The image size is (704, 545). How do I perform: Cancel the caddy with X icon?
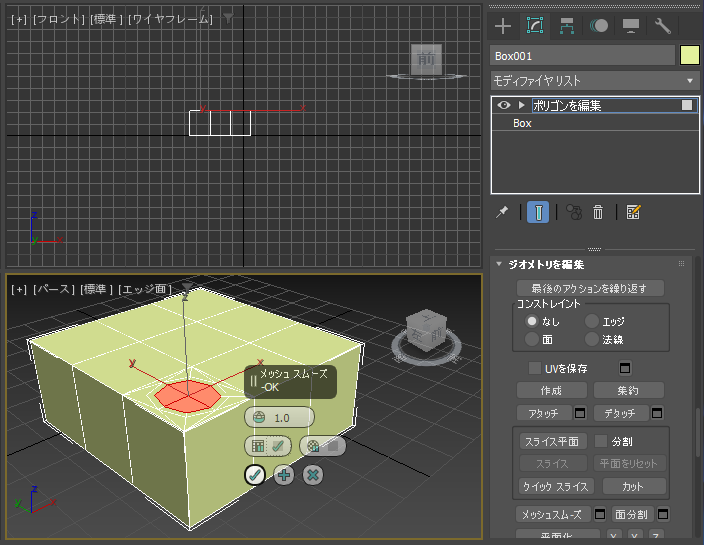click(x=313, y=475)
